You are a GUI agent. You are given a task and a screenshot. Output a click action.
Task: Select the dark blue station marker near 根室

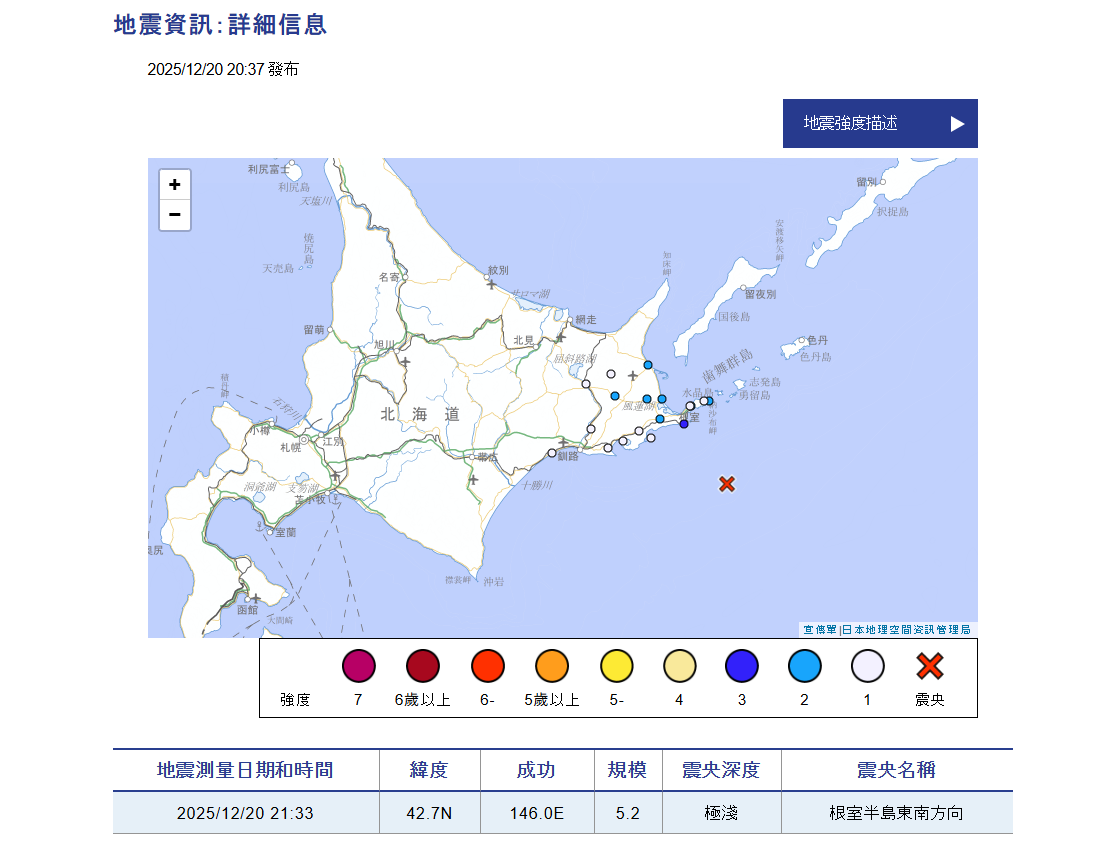[x=683, y=424]
